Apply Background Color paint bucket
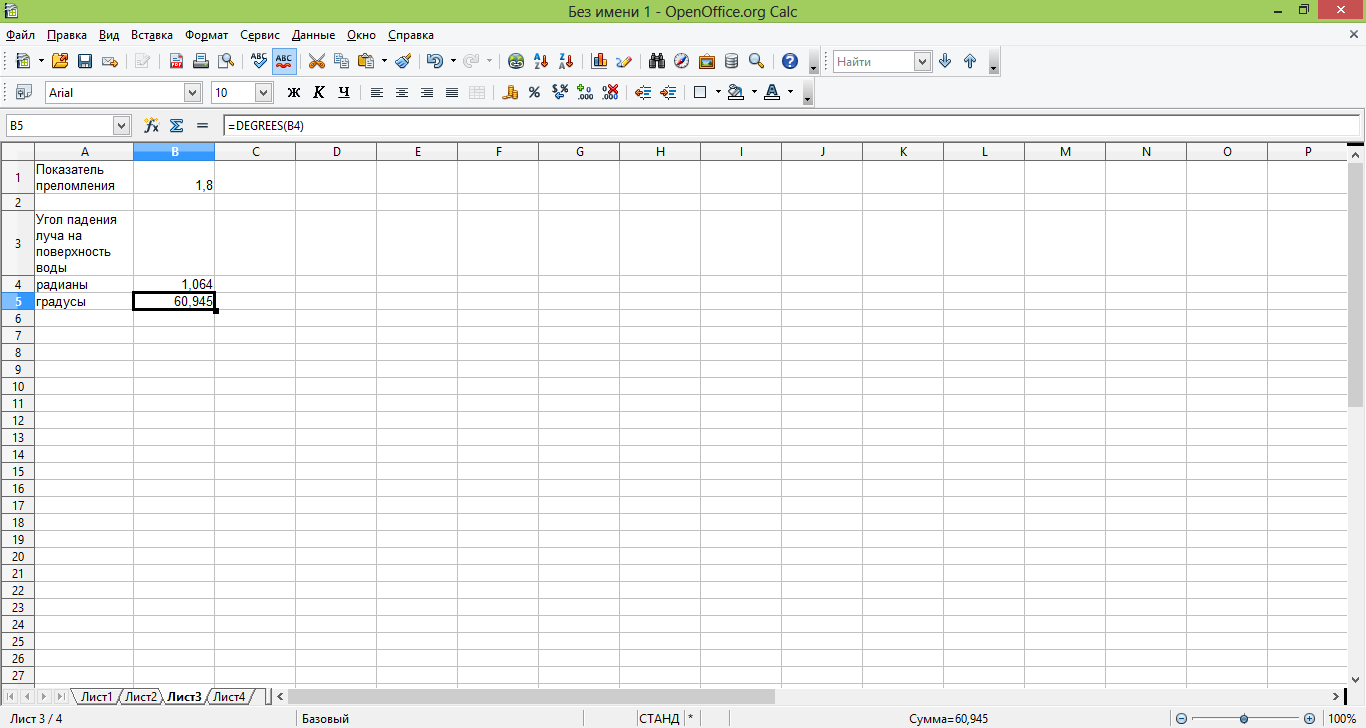 click(x=737, y=92)
